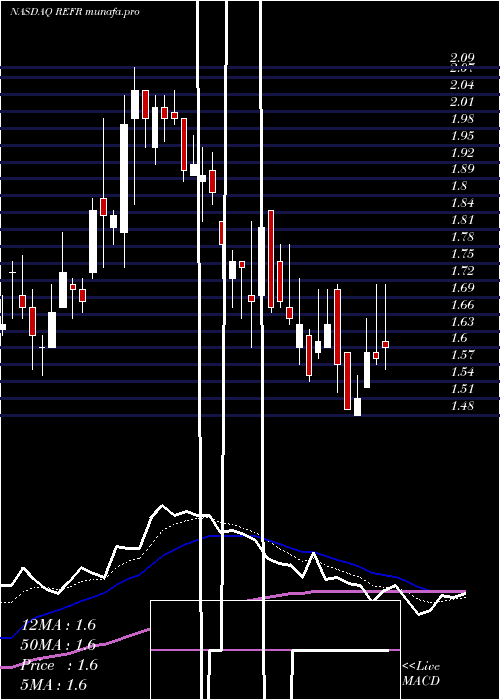Click the <<Live MACD label

(421, 674)
